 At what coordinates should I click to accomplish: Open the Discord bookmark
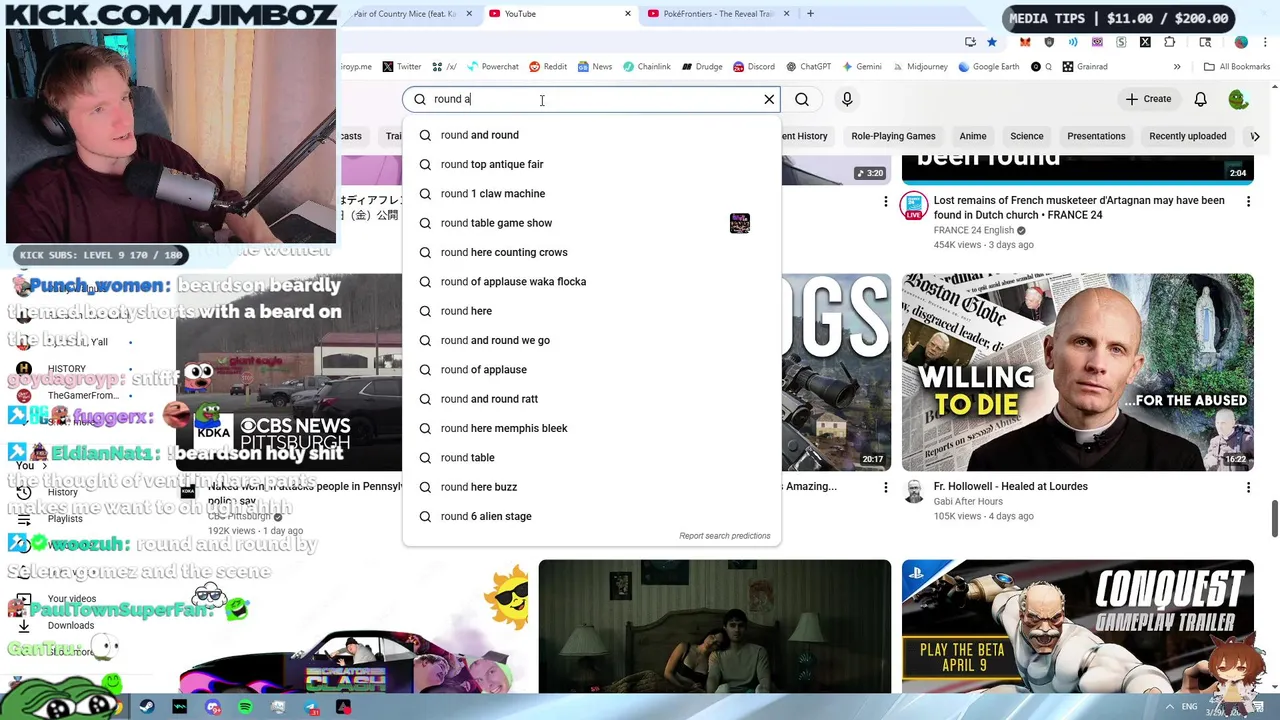[x=753, y=67]
